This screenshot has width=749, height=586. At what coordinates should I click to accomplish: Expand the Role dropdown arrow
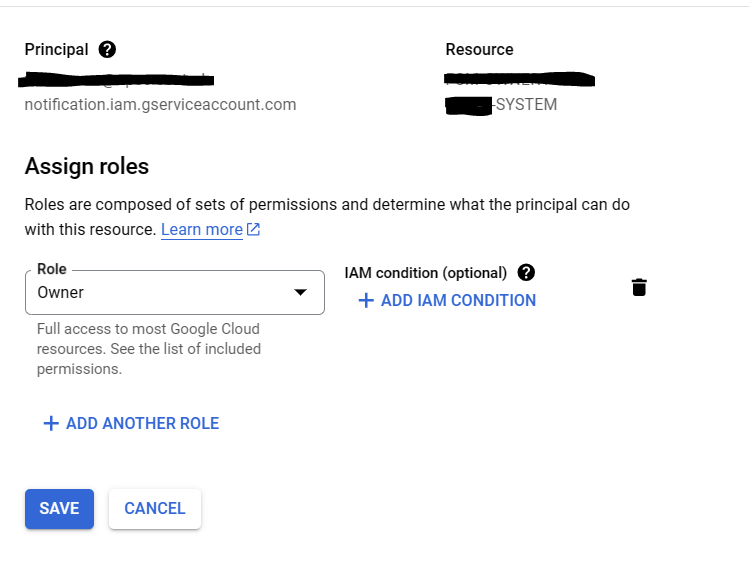[x=300, y=292]
